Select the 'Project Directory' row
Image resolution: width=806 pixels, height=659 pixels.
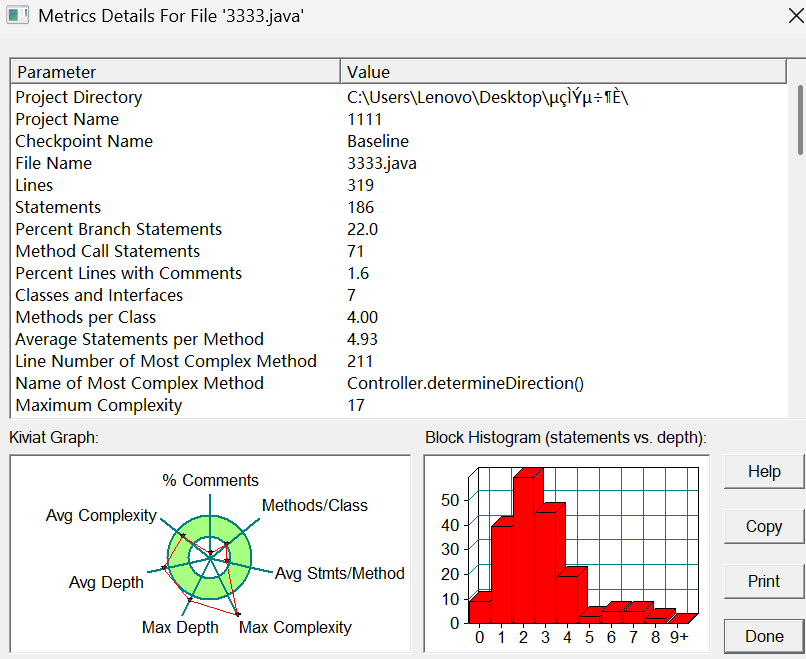click(x=399, y=97)
